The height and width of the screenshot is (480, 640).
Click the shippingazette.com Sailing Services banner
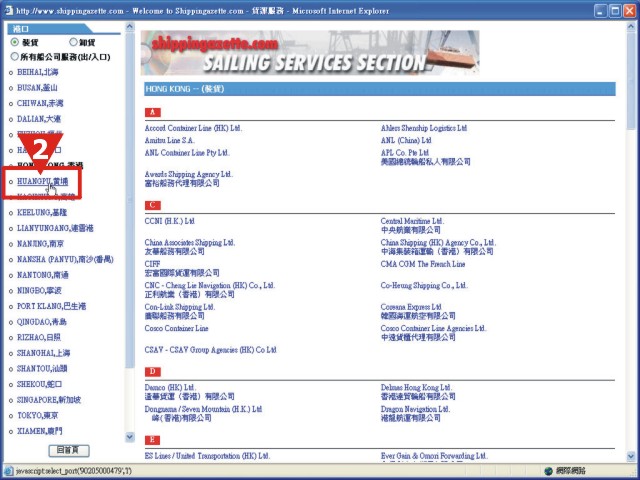click(x=310, y=53)
